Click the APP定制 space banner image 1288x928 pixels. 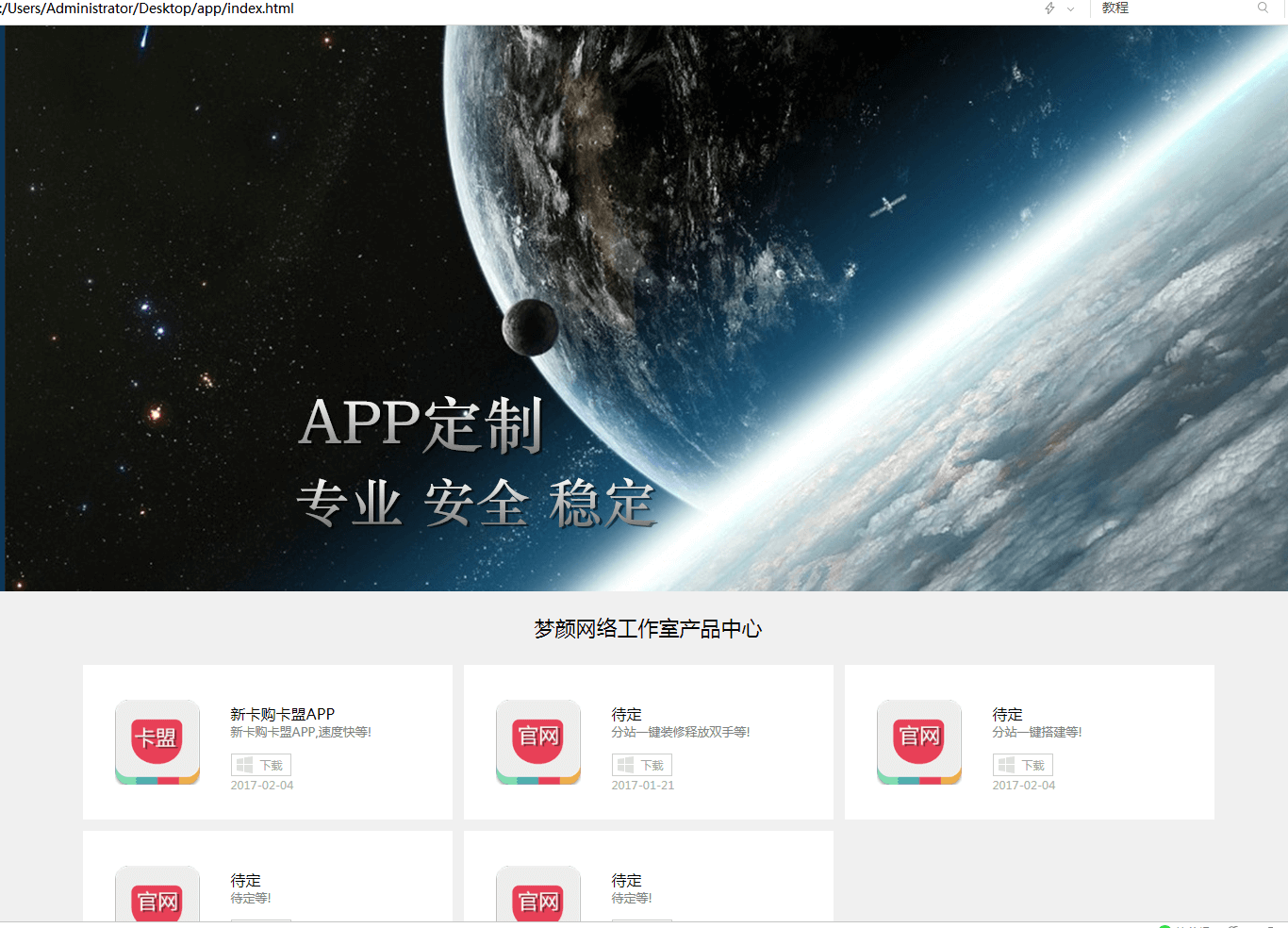[644, 308]
